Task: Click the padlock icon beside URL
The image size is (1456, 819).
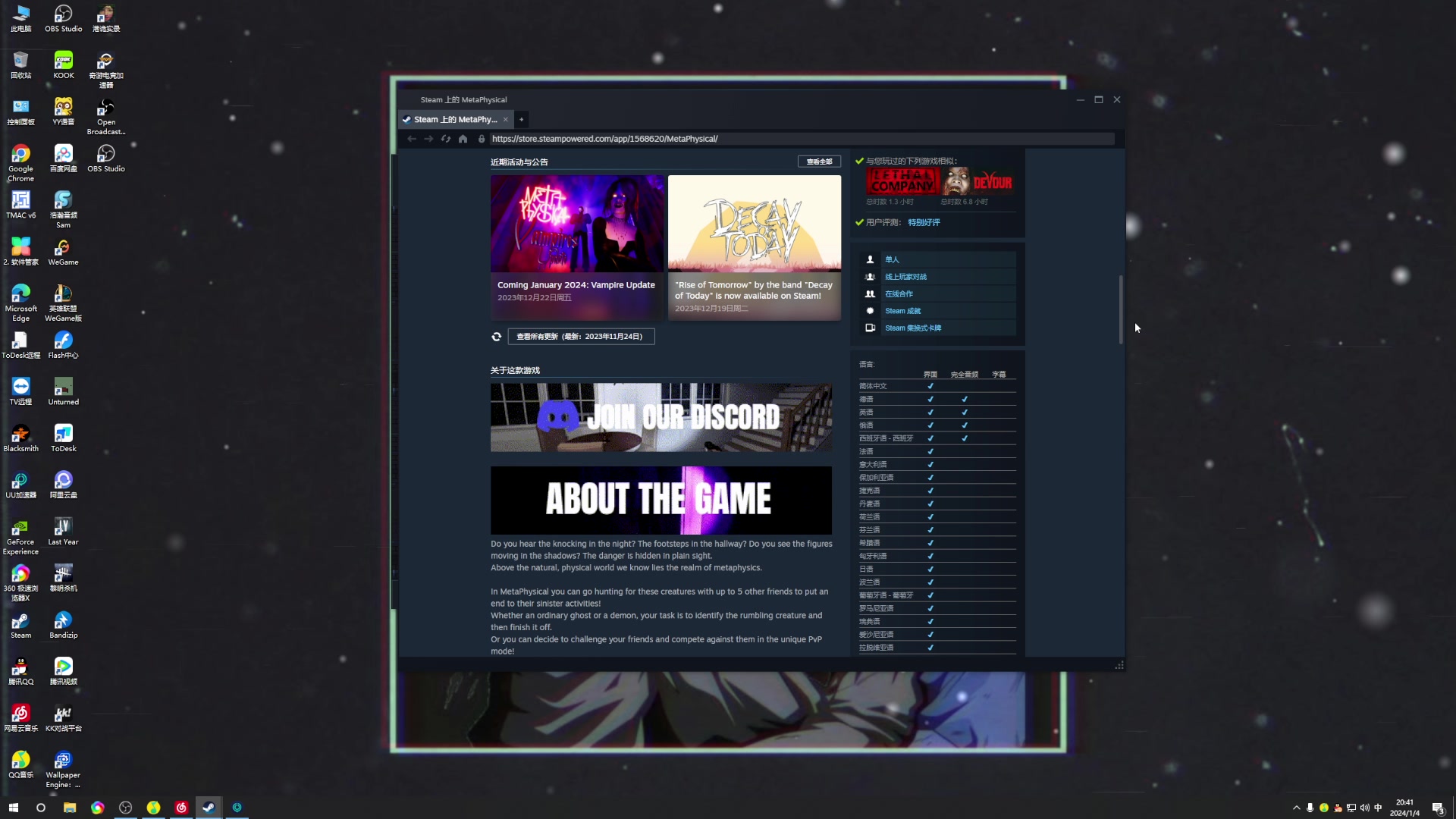Action: click(482, 139)
